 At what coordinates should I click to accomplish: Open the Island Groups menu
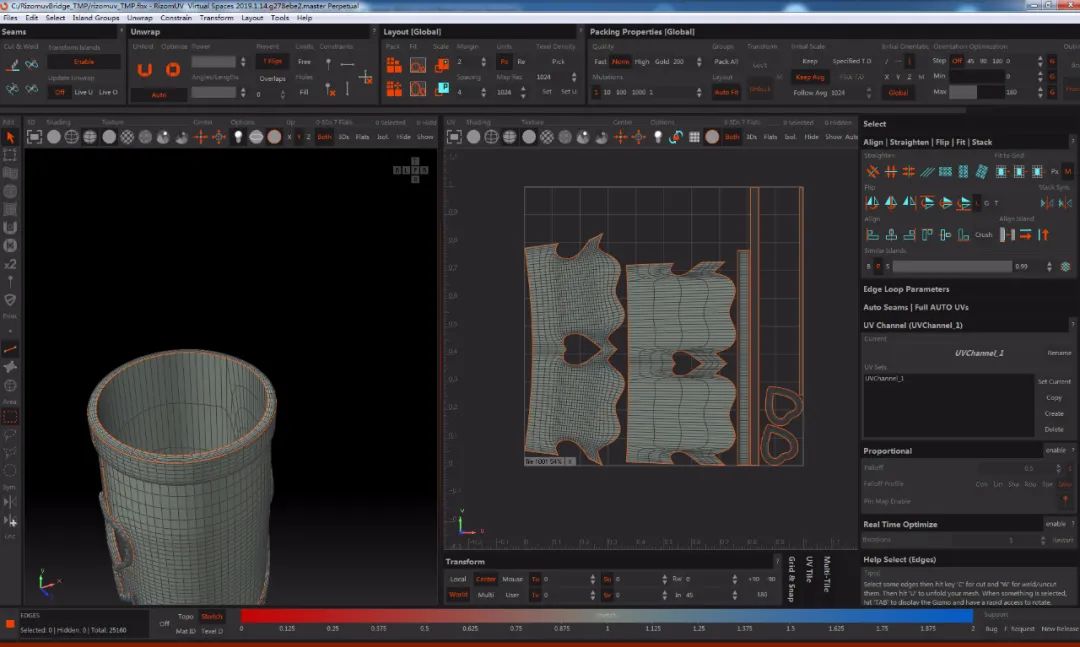pyautogui.click(x=95, y=18)
